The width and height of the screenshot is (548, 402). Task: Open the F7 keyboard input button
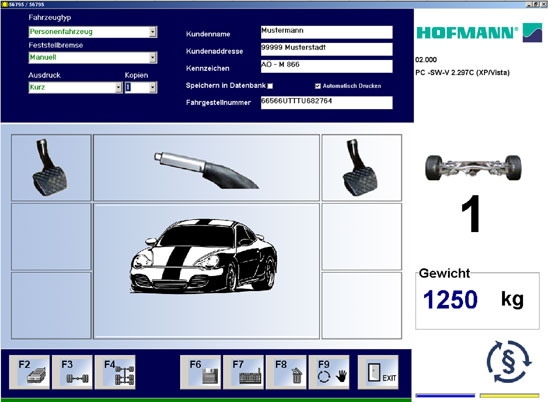tap(243, 372)
